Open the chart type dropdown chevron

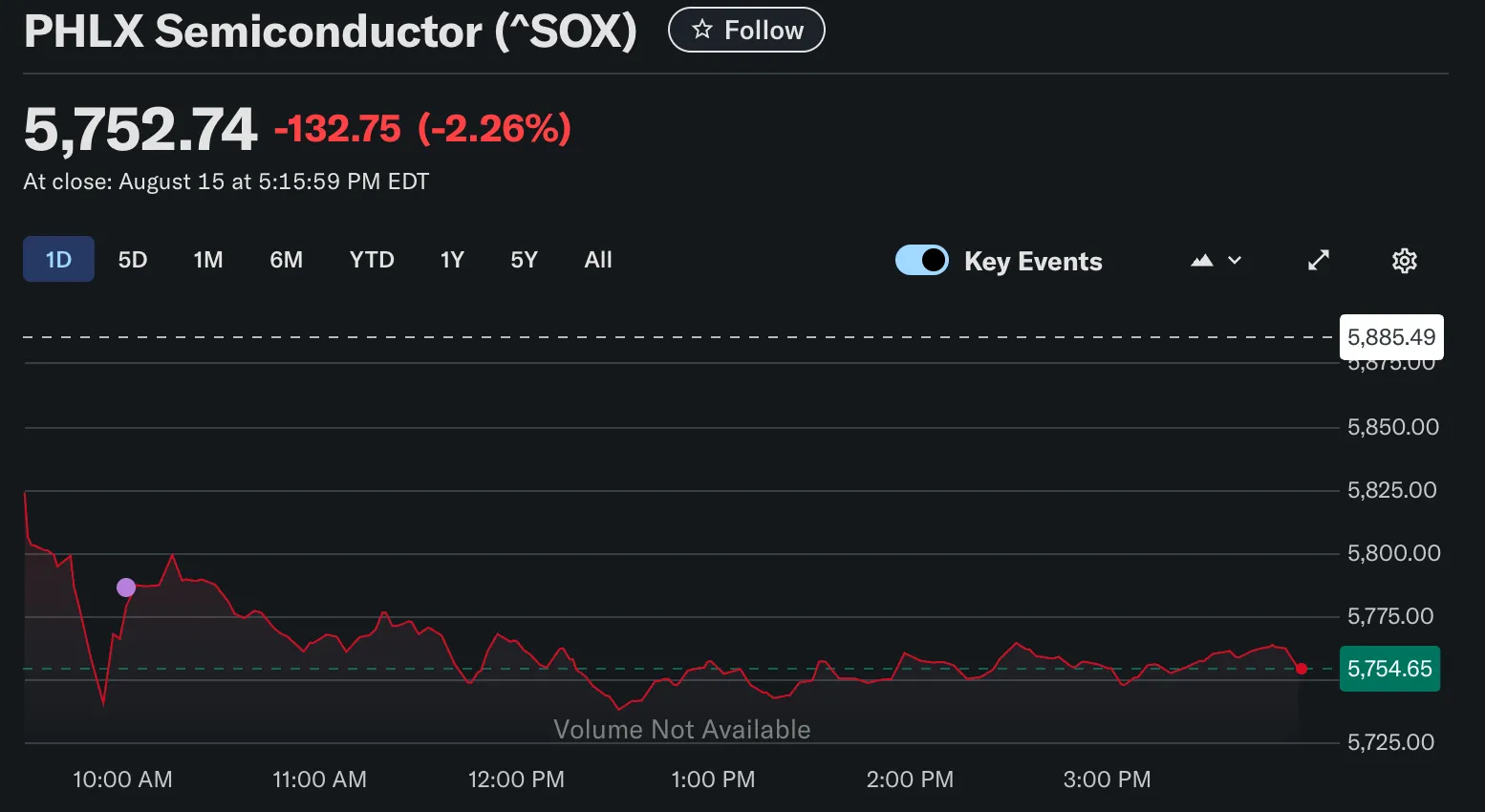tap(1235, 260)
